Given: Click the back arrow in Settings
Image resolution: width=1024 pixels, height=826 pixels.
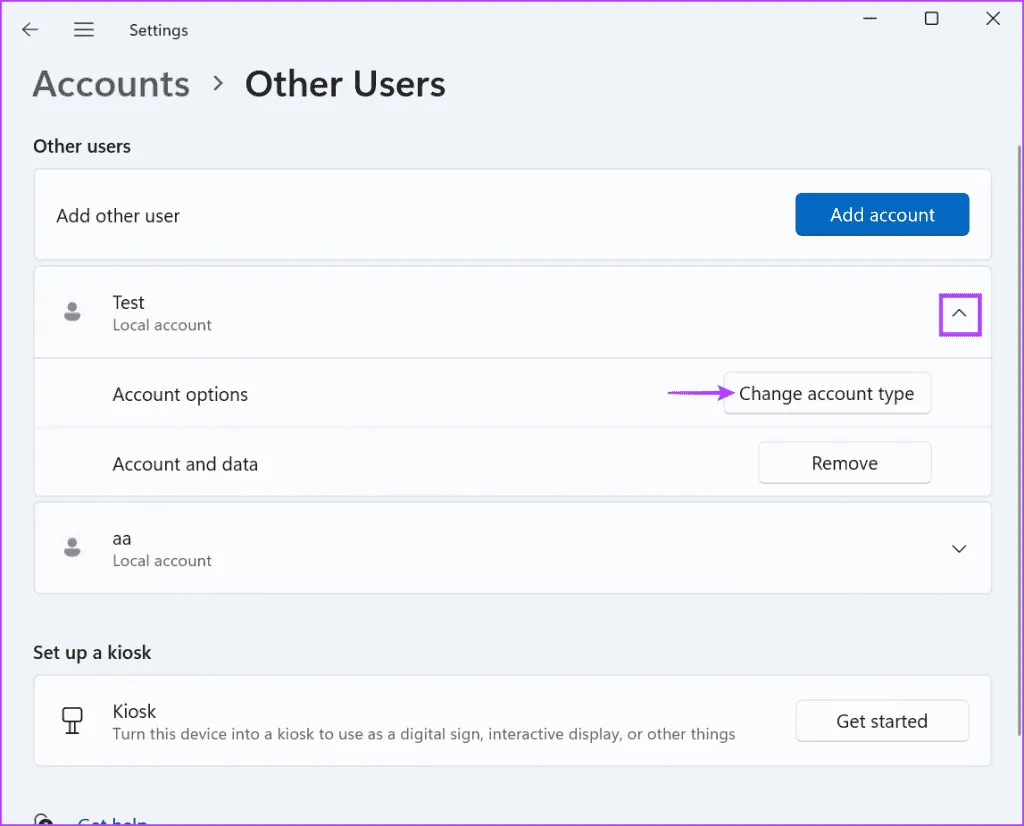Looking at the screenshot, I should [30, 30].
